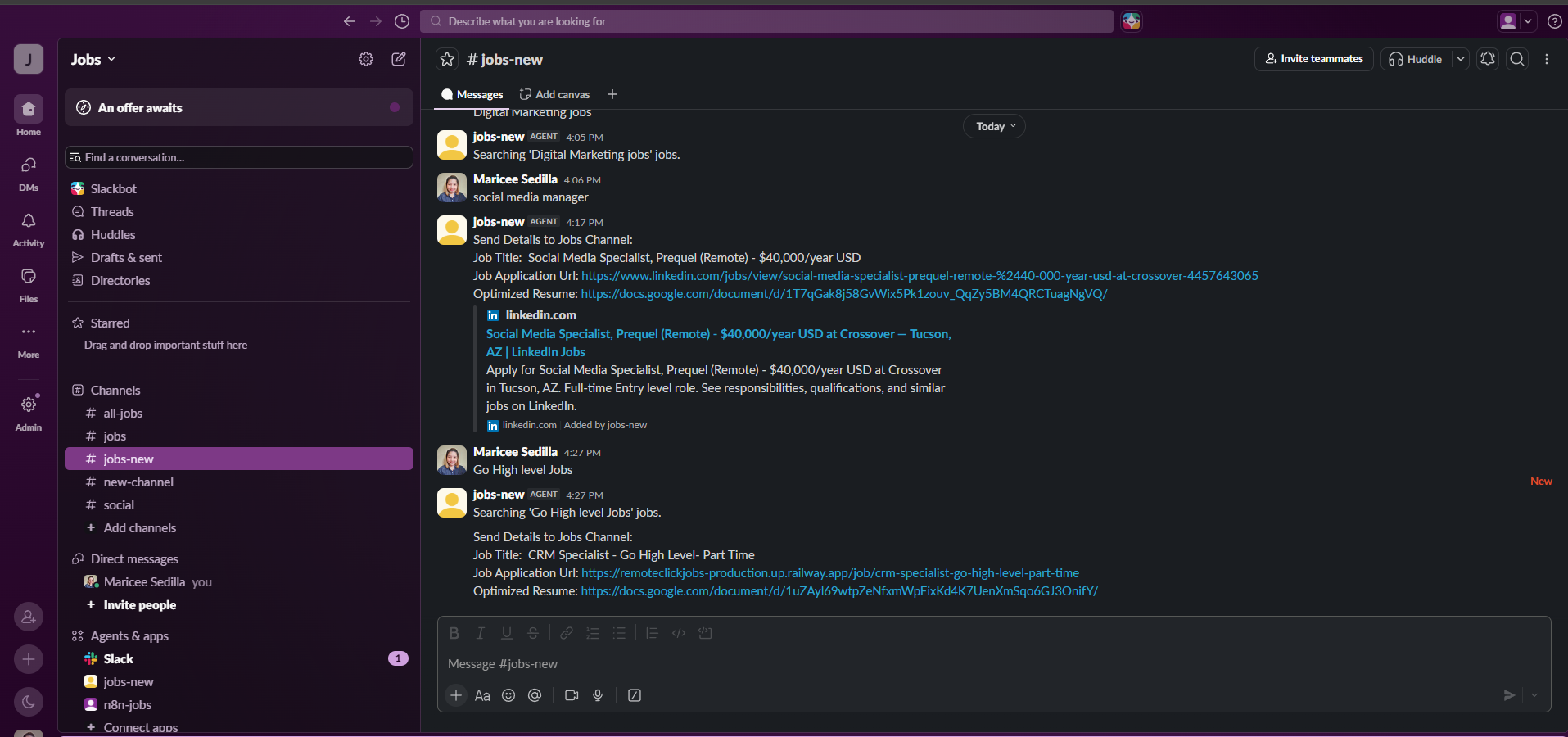This screenshot has width=1568, height=737.
Task: Record a video clip
Action: tap(572, 695)
